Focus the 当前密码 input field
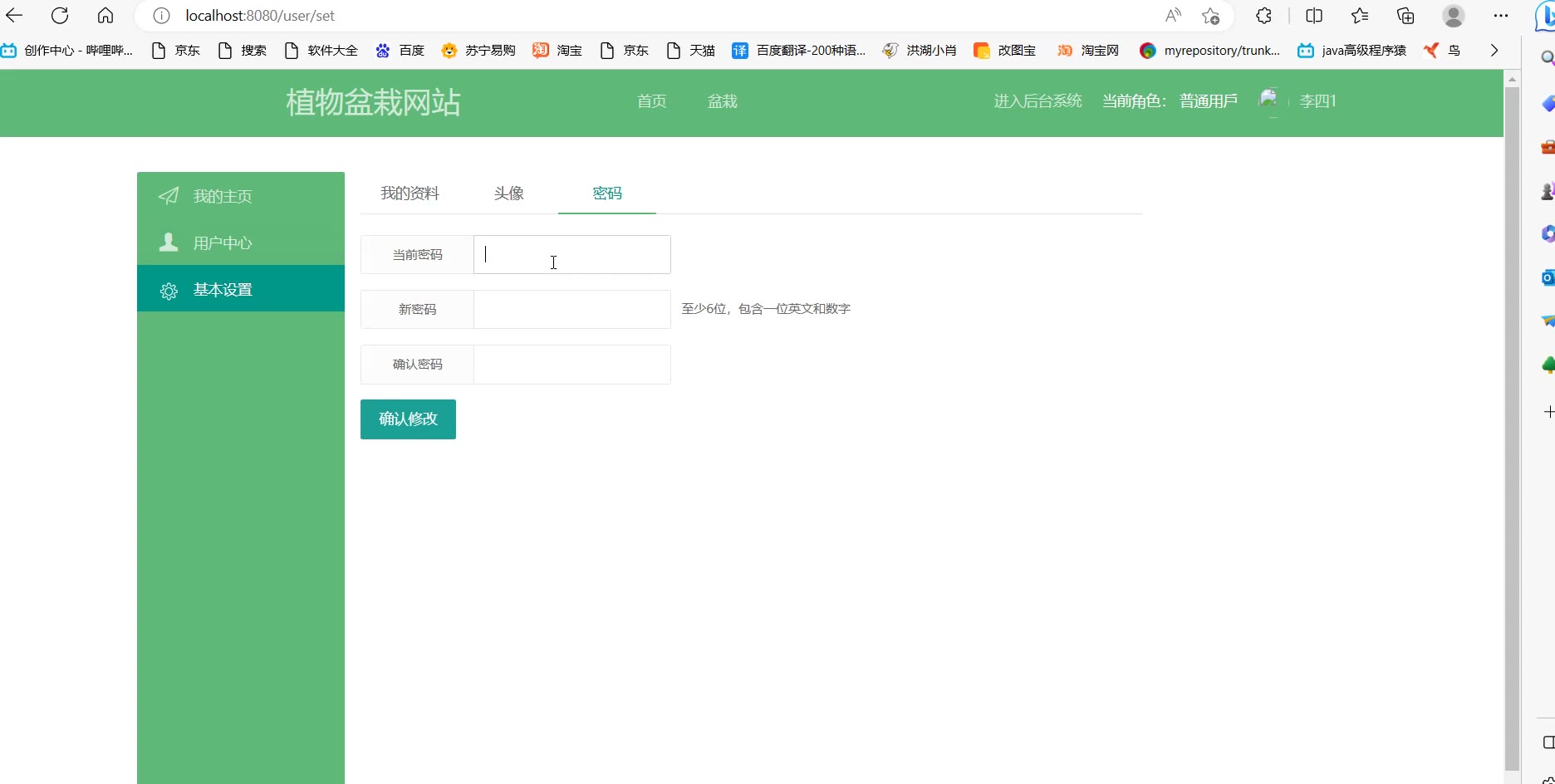Image resolution: width=1555 pixels, height=784 pixels. coord(571,254)
